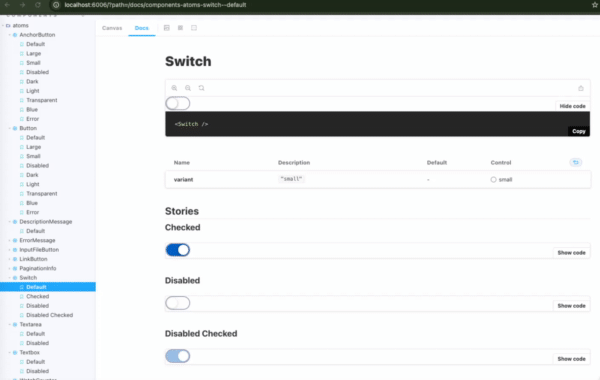Viewport: 600px width, 380px height.
Task: Click the zoom in icon in preview toolbar
Action: tap(174, 88)
